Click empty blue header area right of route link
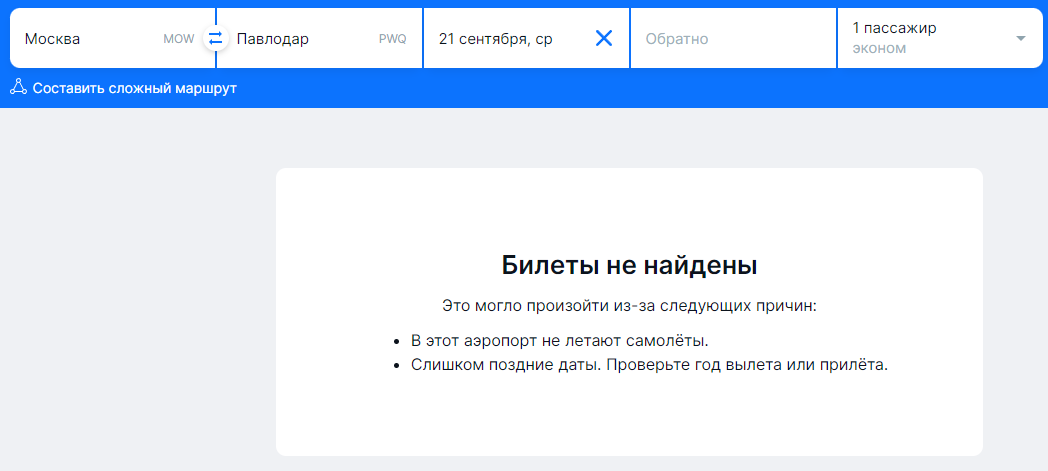 (640, 88)
